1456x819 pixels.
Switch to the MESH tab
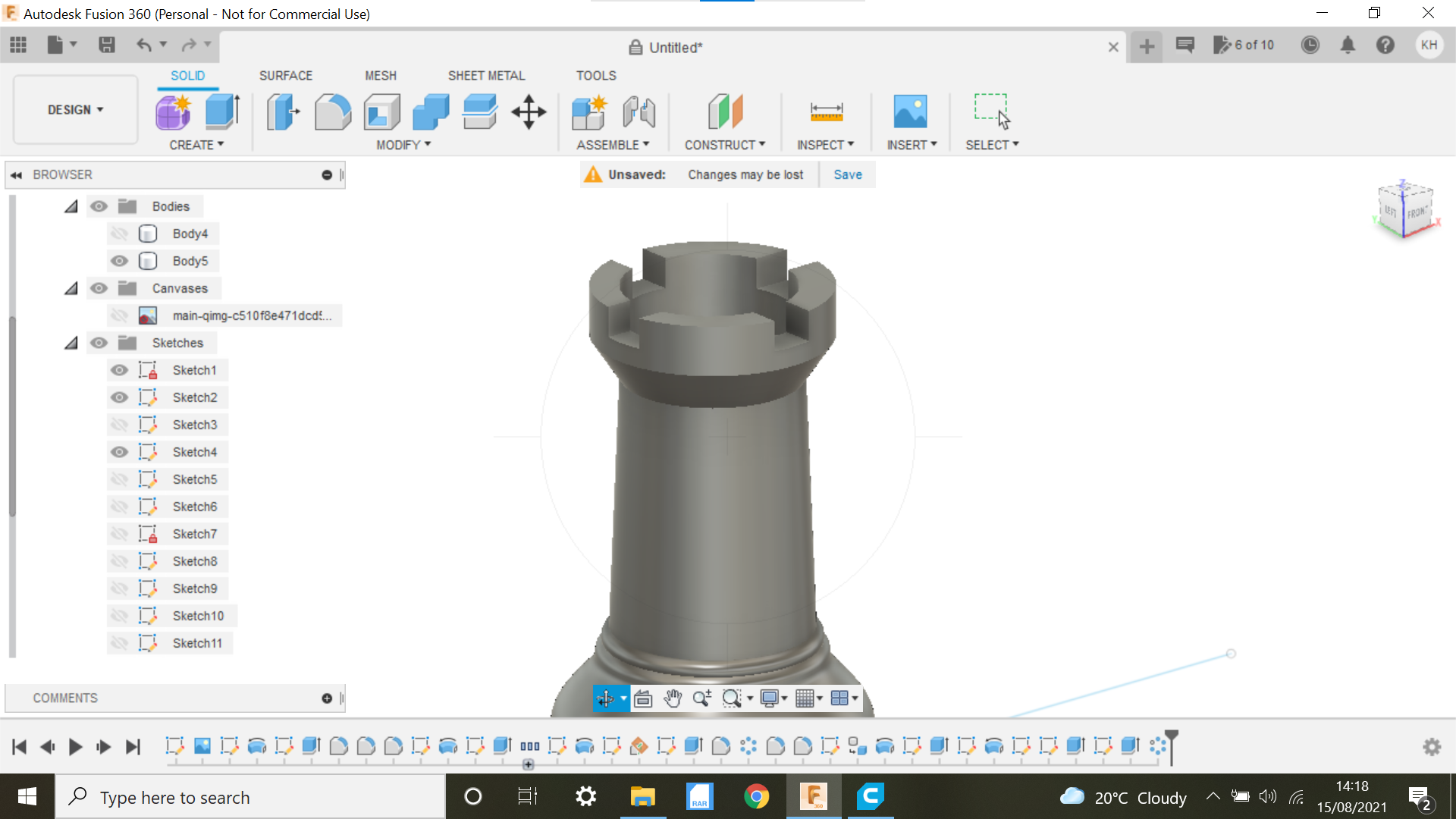[x=381, y=76]
